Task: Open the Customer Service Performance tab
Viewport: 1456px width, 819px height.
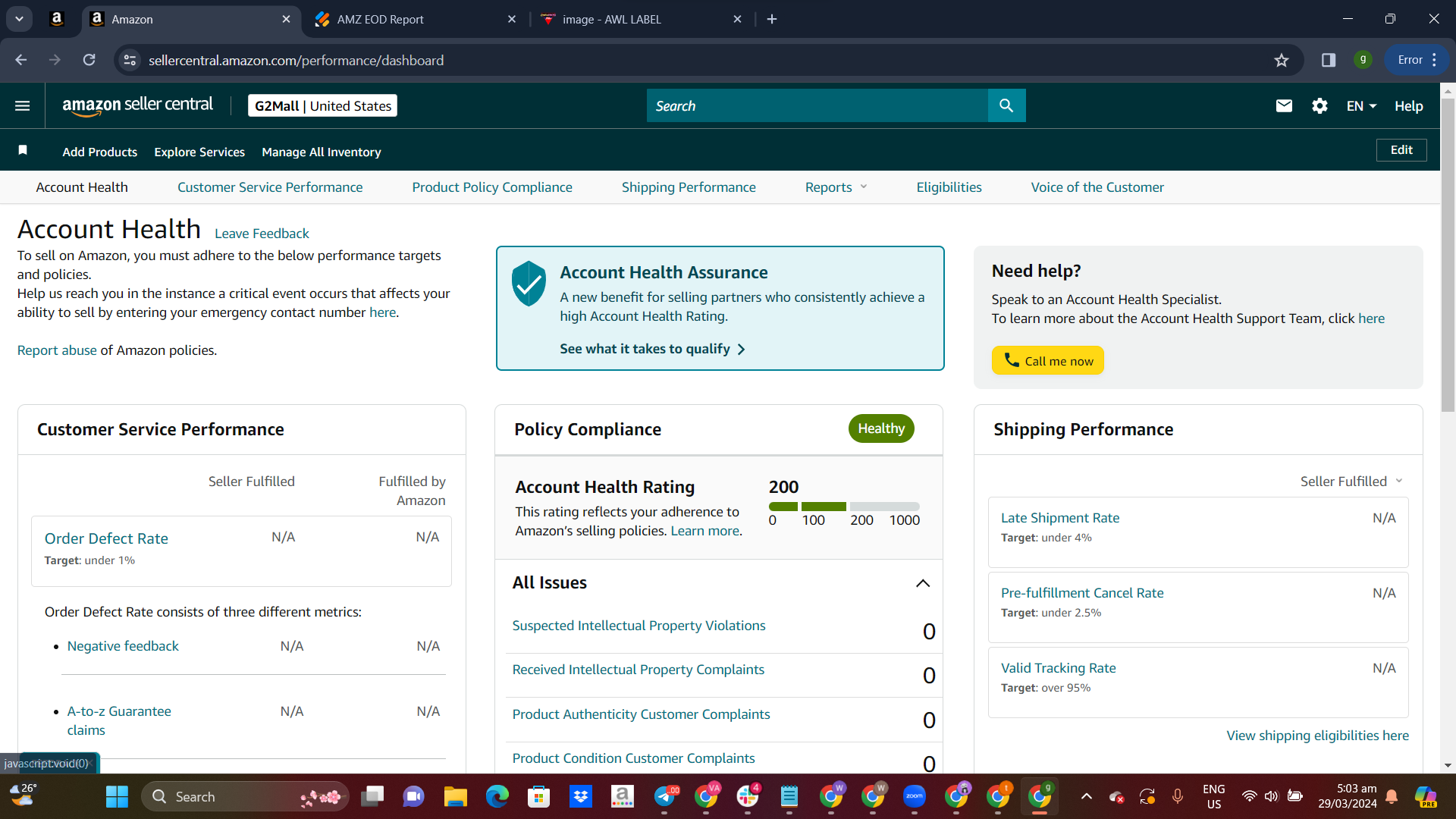Action: click(x=270, y=187)
